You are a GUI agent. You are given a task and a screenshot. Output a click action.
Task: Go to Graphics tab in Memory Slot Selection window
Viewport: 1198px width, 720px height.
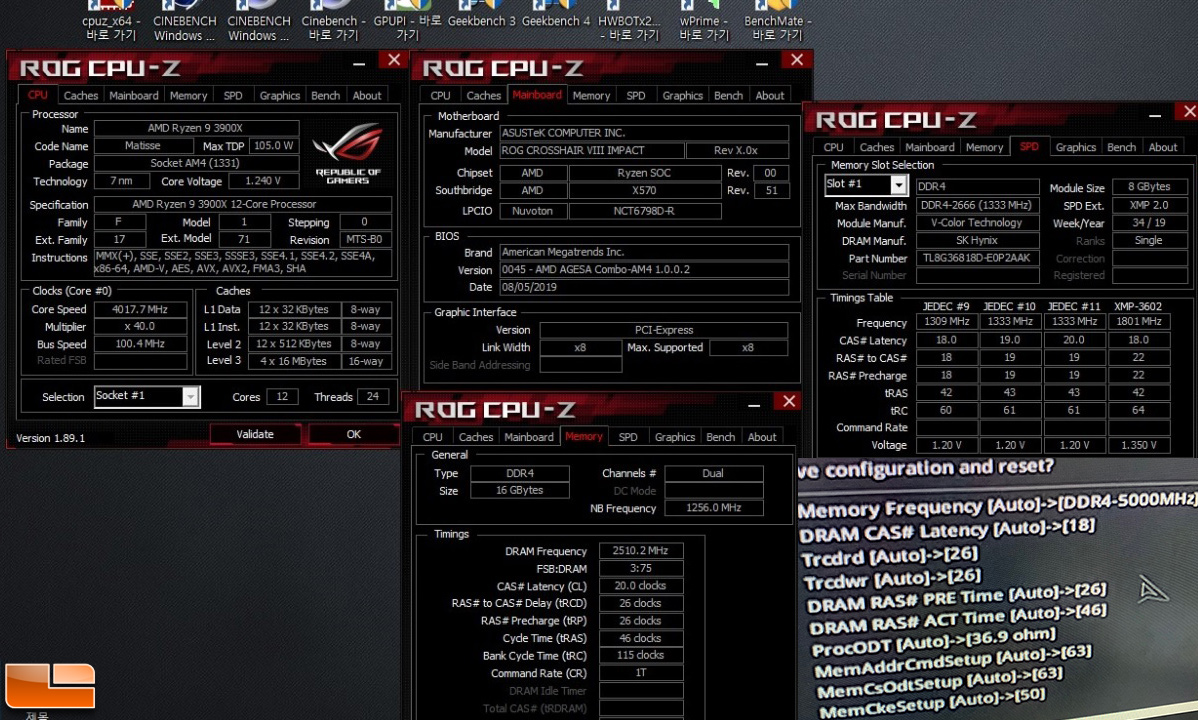[1076, 148]
